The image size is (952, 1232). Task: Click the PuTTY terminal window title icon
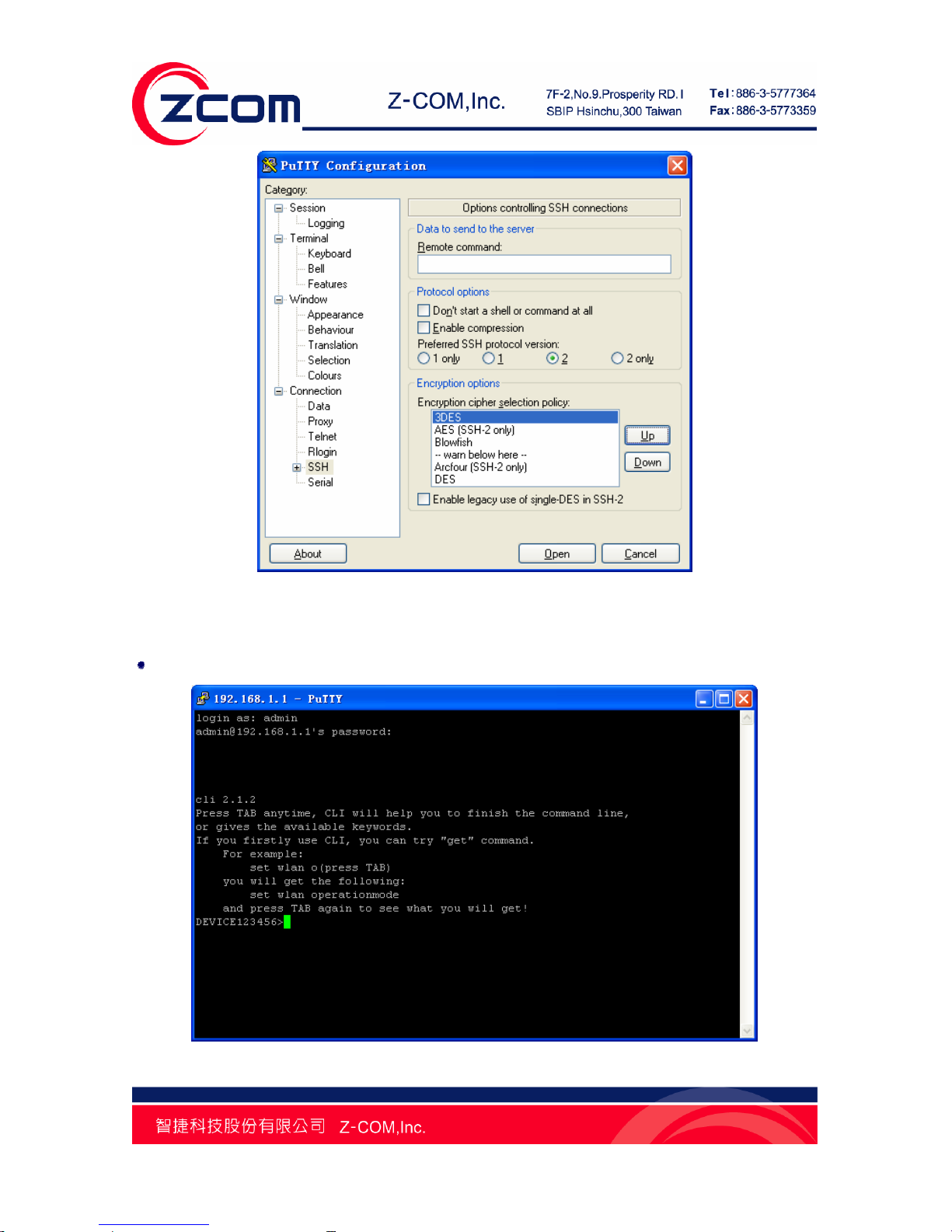click(203, 698)
